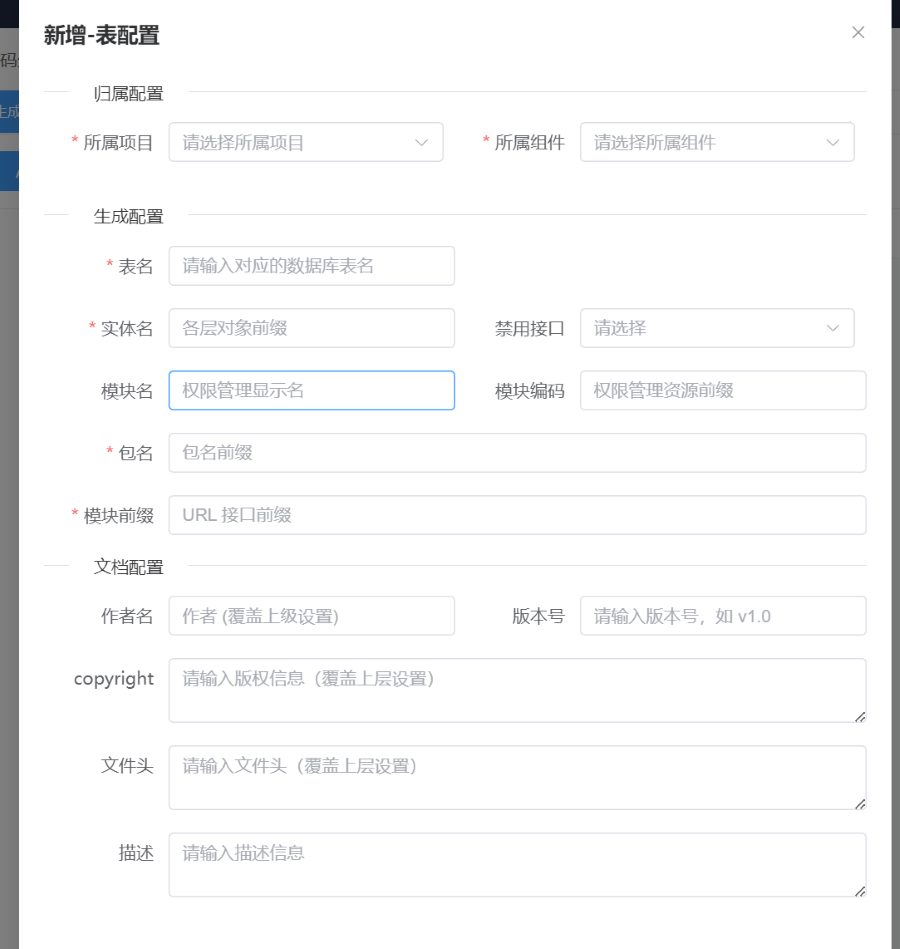Click inside the 描述 description area

[x=516, y=864]
